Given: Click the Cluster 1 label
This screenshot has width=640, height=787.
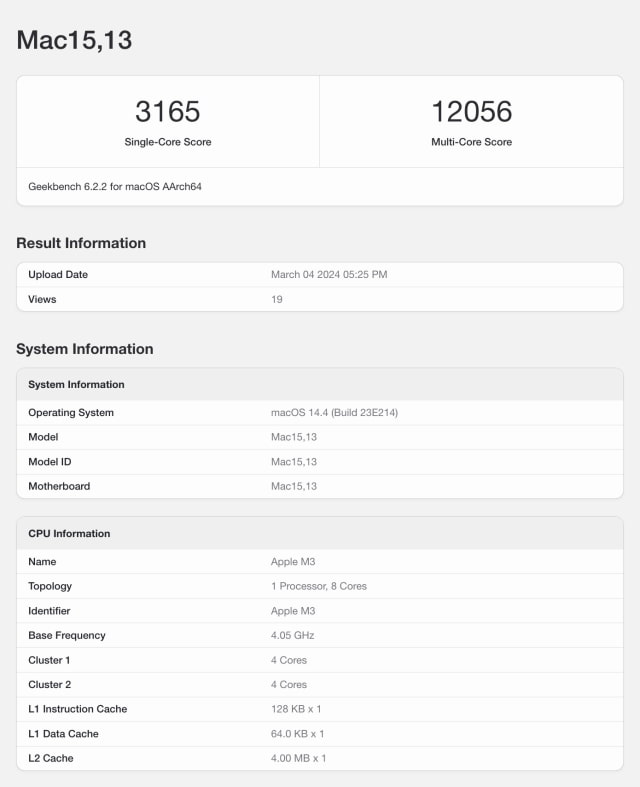Looking at the screenshot, I should click(x=49, y=660).
